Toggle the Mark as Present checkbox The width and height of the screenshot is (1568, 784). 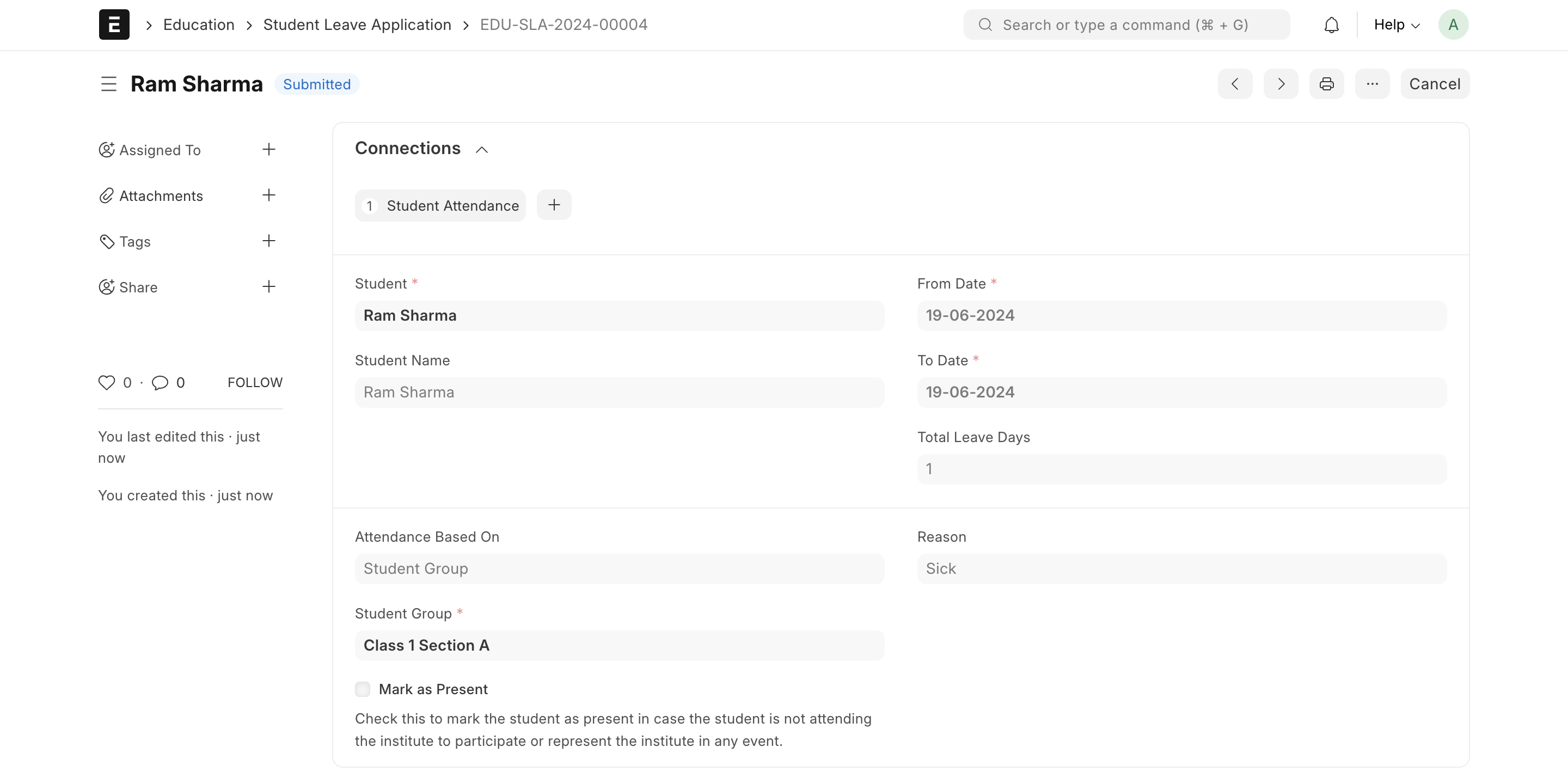click(x=362, y=689)
